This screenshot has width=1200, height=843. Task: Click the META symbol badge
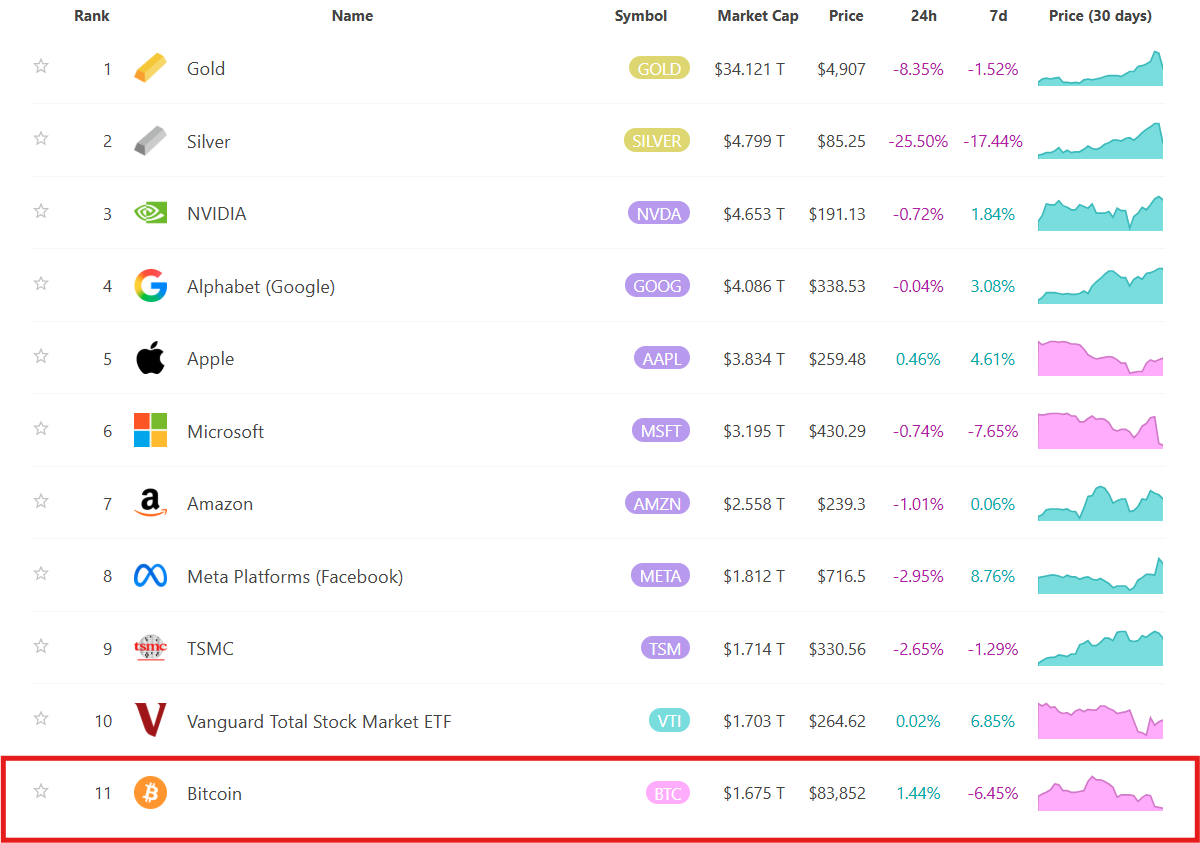(660, 576)
